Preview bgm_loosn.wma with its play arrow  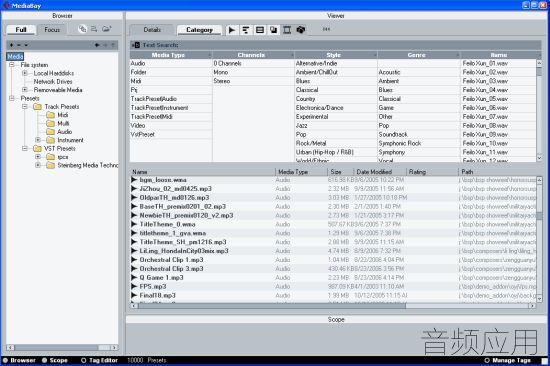click(134, 180)
